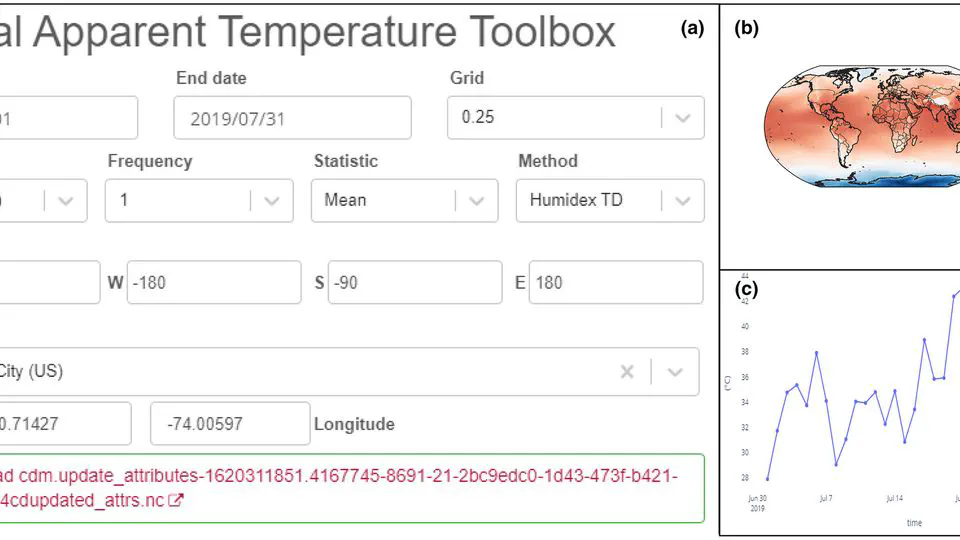The image size is (960, 540).
Task: Click the S latitude bound field -90
Action: (414, 283)
